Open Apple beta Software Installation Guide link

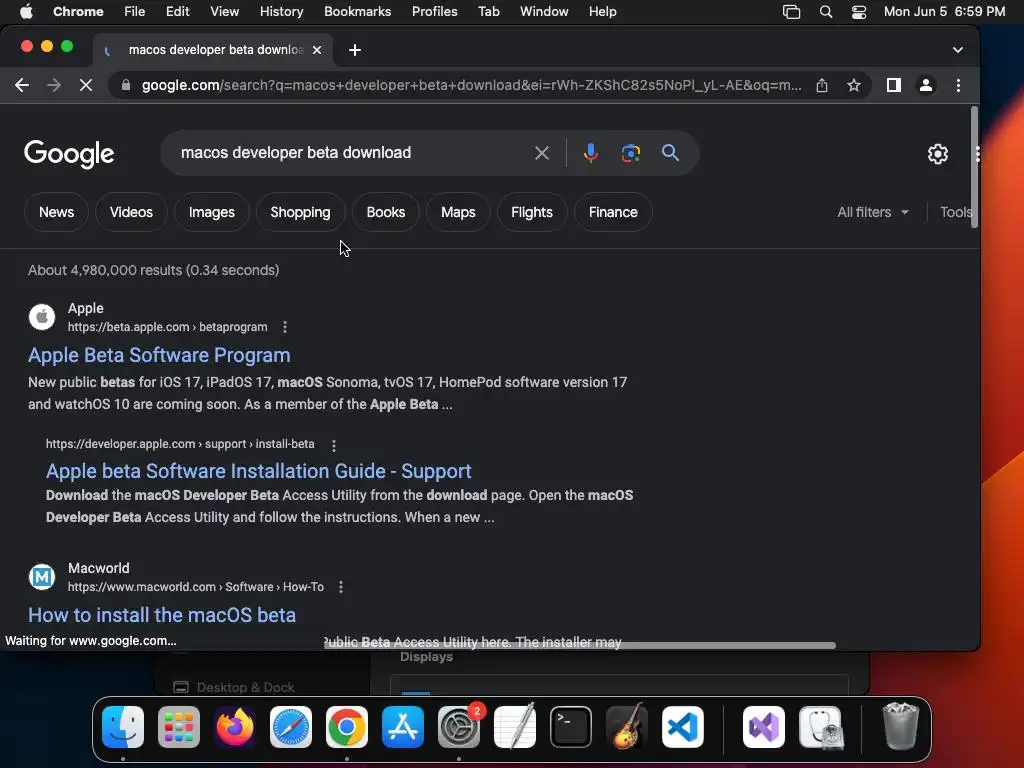[259, 471]
